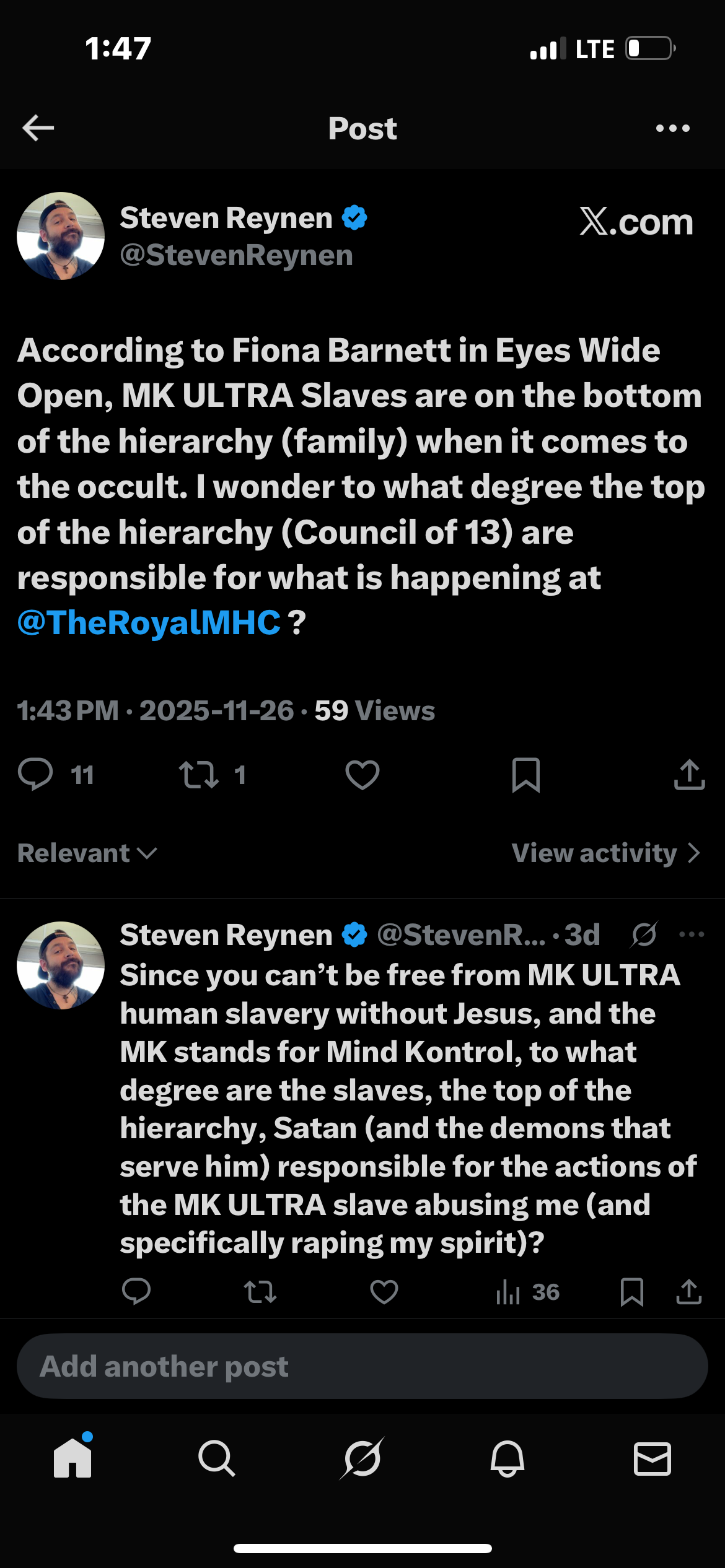The width and height of the screenshot is (725, 1568).
Task: Open Grok from the bottom bar
Action: coord(362,1458)
